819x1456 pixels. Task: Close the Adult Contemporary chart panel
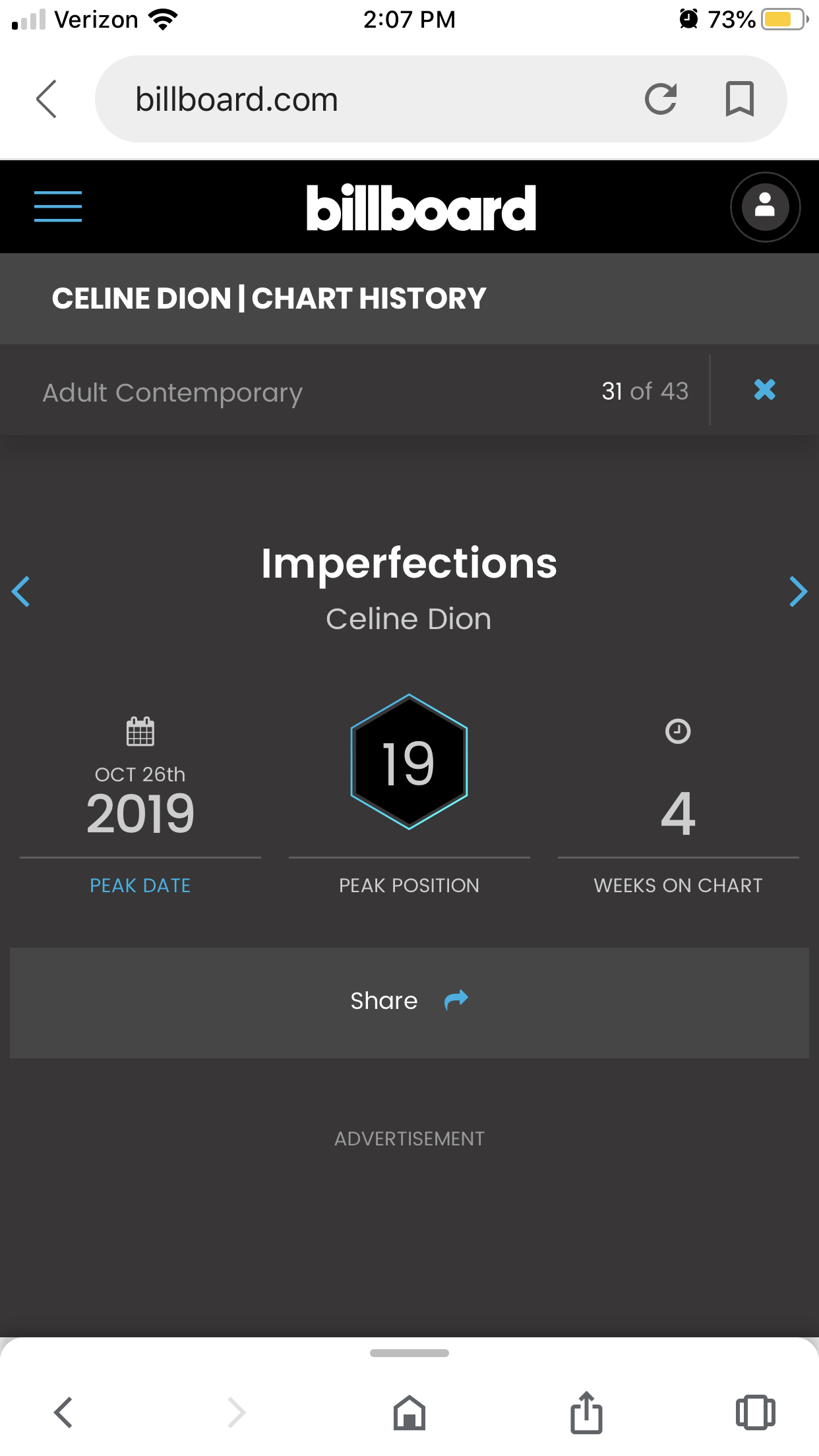tap(764, 390)
